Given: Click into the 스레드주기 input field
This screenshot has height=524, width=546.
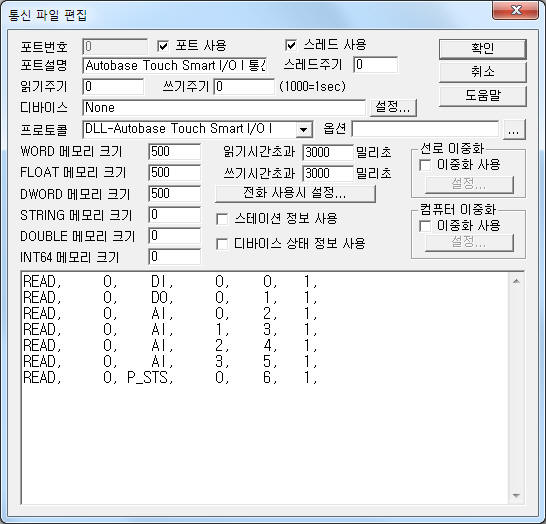Looking at the screenshot, I should [376, 65].
